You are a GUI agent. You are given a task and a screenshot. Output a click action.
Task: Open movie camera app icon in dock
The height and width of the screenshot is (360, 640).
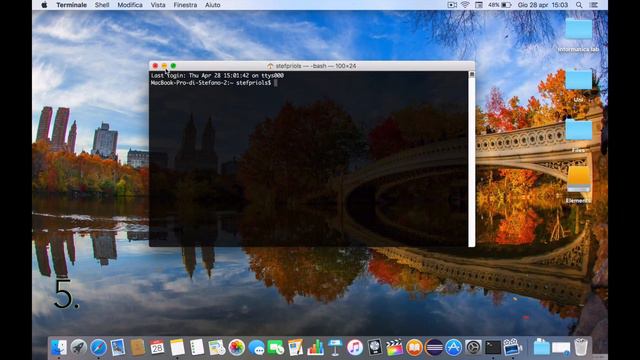coord(513,347)
